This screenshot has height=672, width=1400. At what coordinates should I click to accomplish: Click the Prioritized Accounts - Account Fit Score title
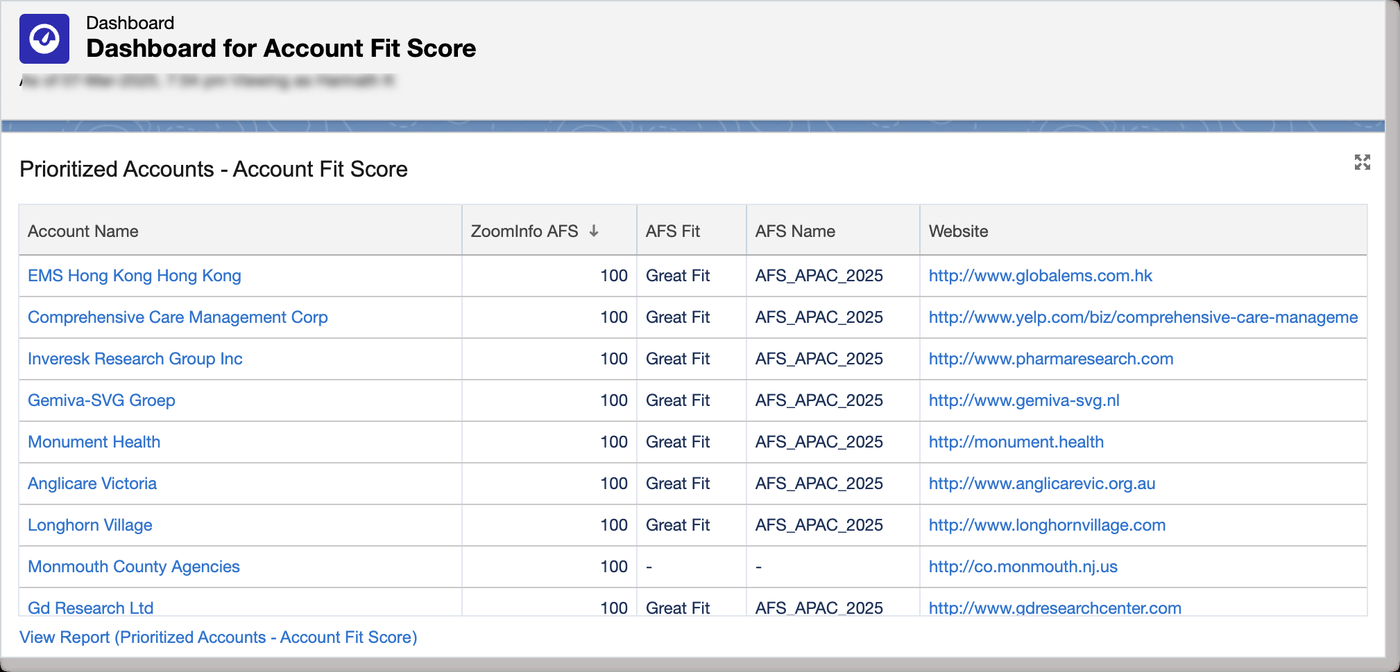click(213, 169)
